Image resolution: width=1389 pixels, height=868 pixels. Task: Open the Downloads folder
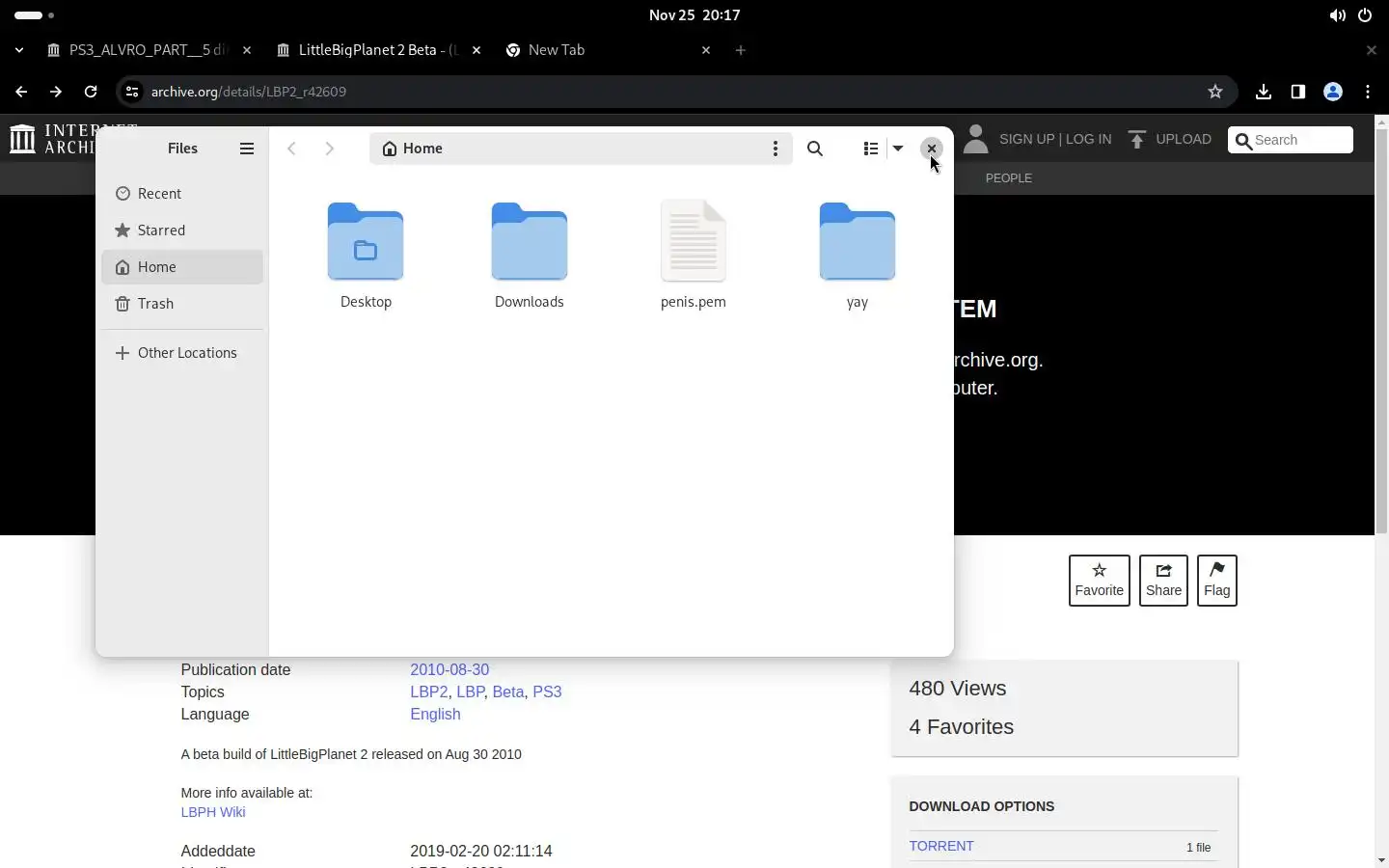point(530,256)
